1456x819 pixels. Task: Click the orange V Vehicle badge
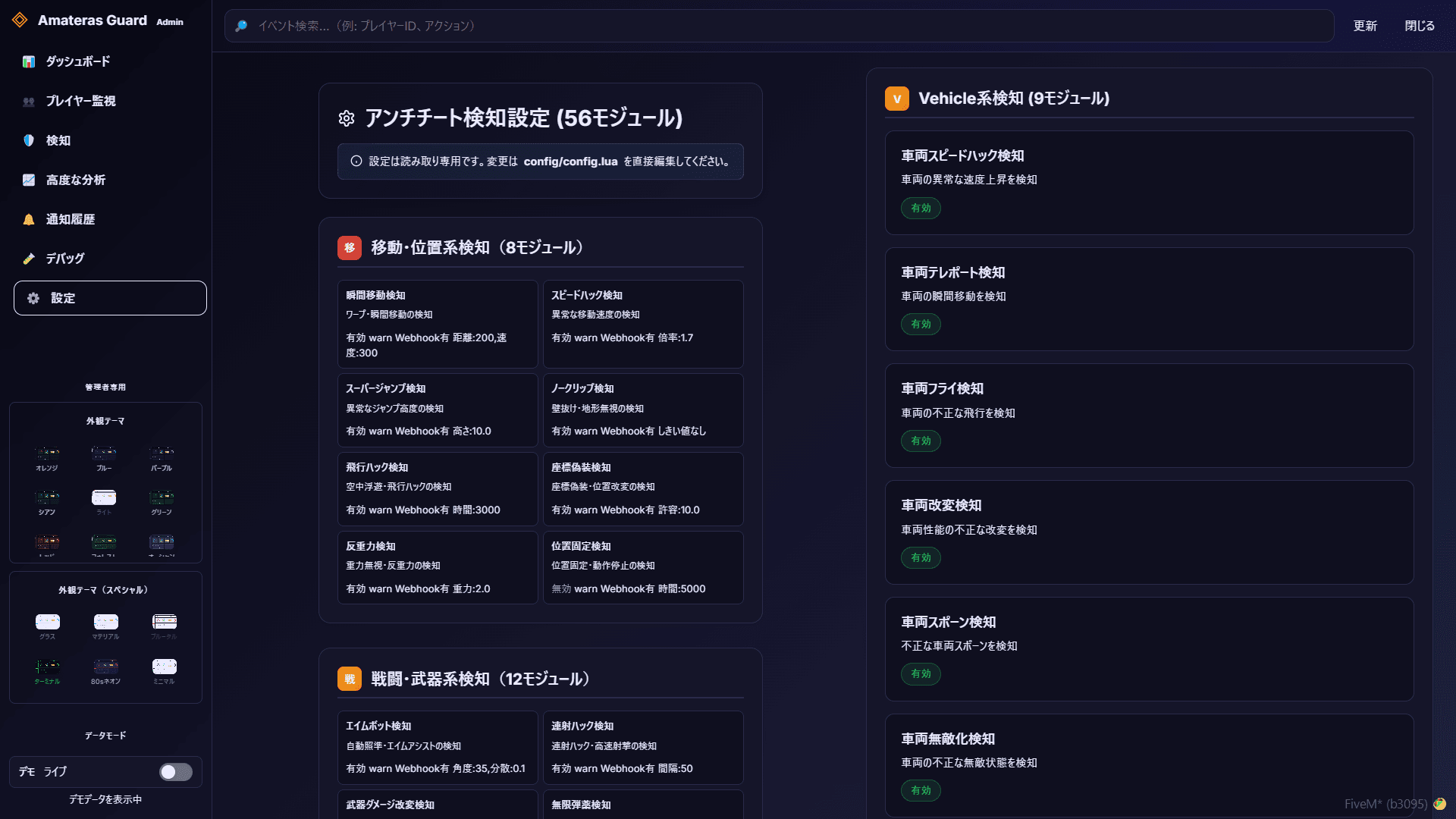click(897, 99)
